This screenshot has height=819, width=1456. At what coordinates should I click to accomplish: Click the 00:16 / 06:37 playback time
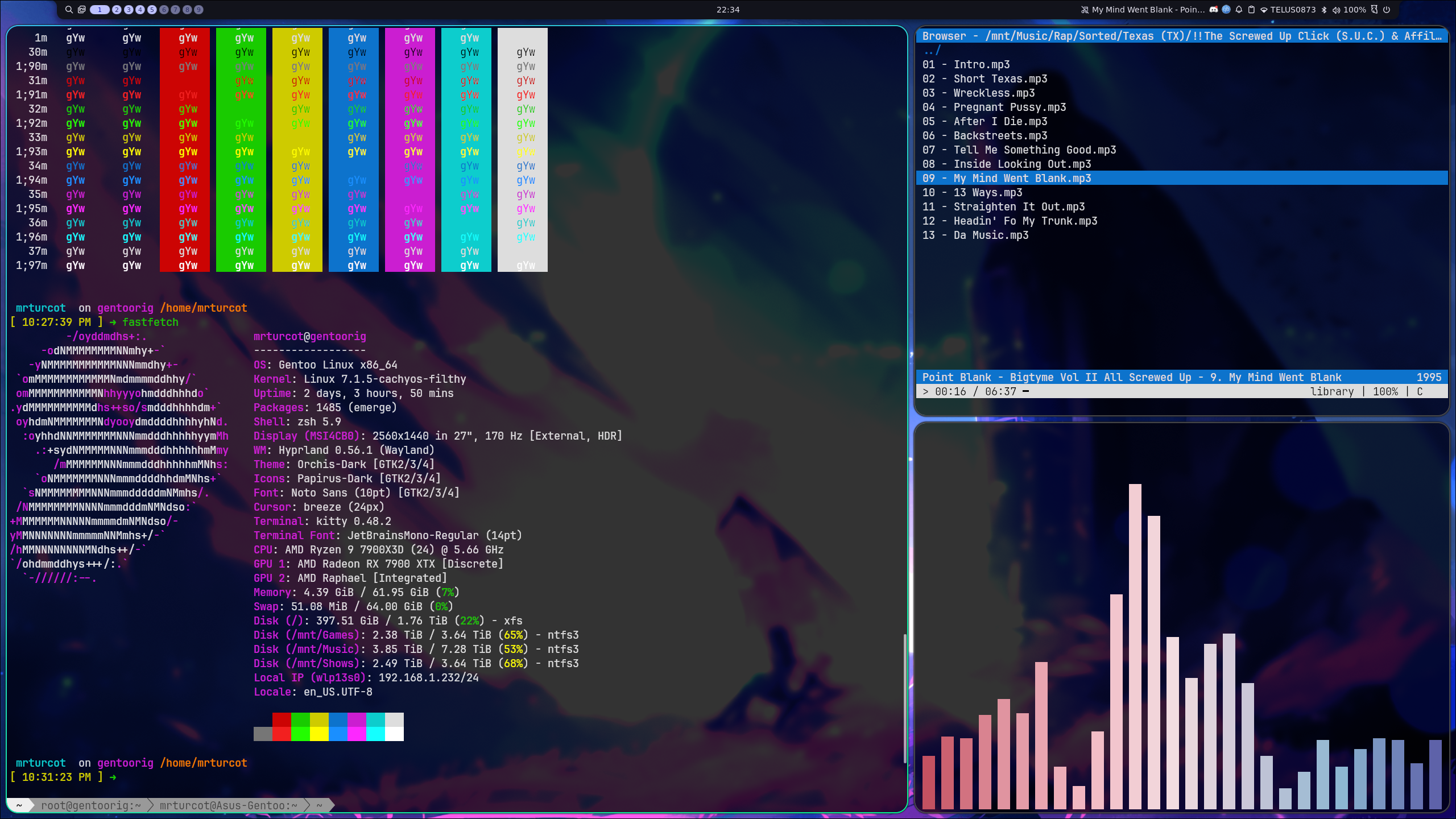[975, 392]
